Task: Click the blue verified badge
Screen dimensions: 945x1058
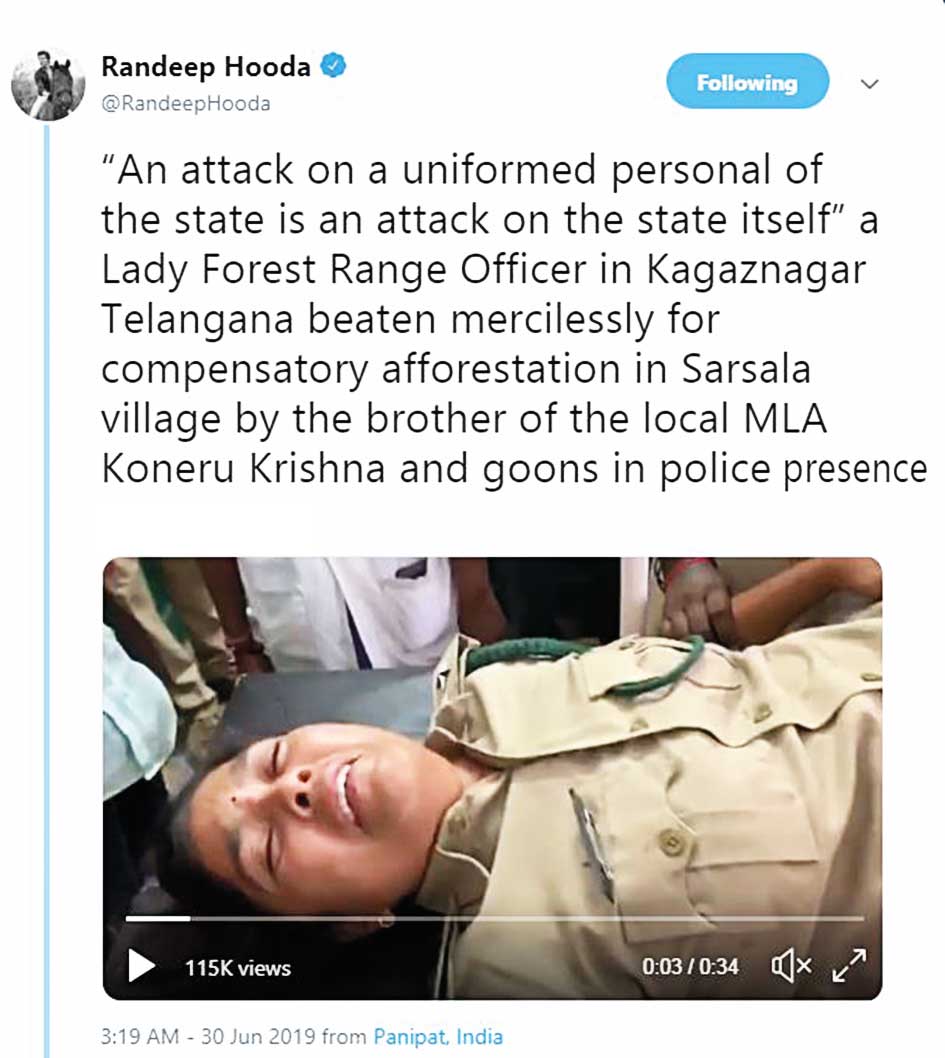Action: [x=333, y=65]
